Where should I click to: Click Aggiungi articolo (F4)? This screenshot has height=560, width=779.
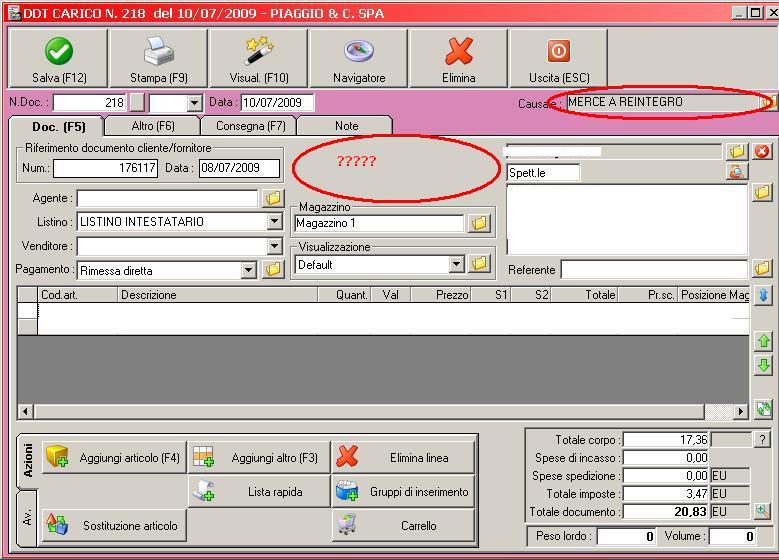pos(114,457)
